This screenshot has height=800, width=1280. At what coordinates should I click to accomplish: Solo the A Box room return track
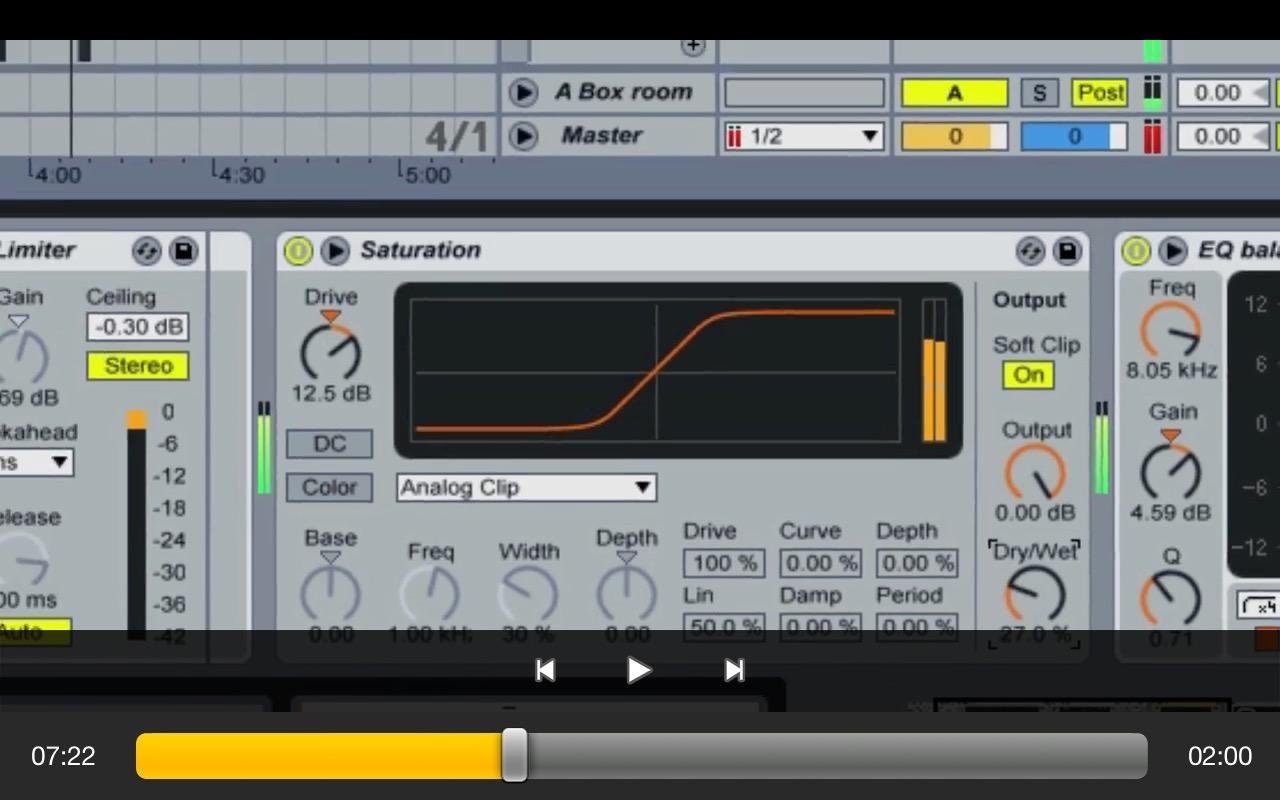pos(1040,93)
